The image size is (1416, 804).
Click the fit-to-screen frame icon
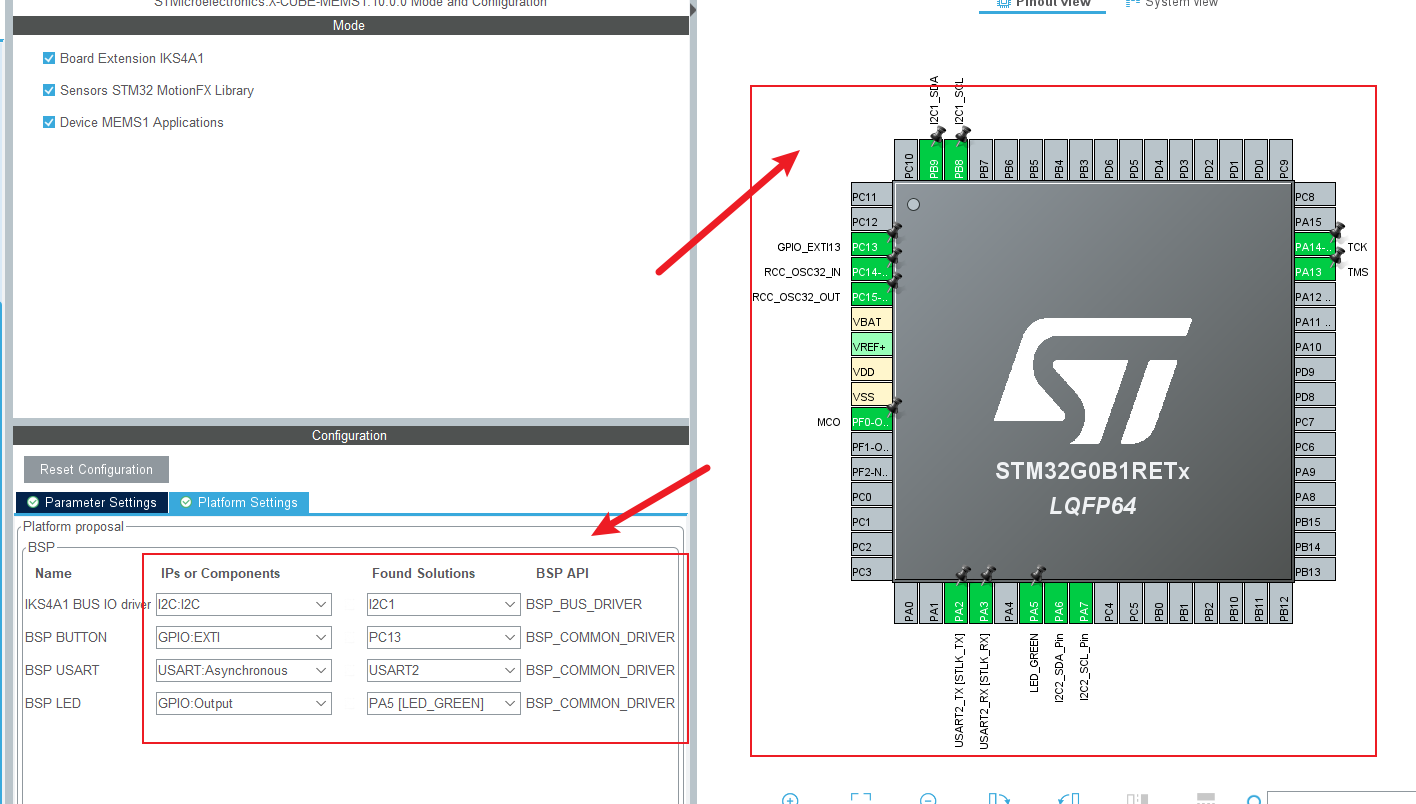pyautogui.click(x=860, y=800)
